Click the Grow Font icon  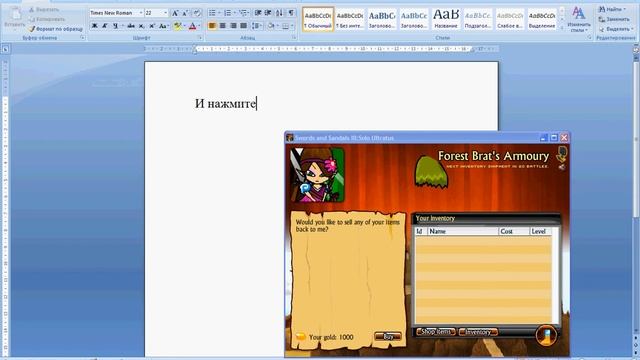tap(175, 13)
